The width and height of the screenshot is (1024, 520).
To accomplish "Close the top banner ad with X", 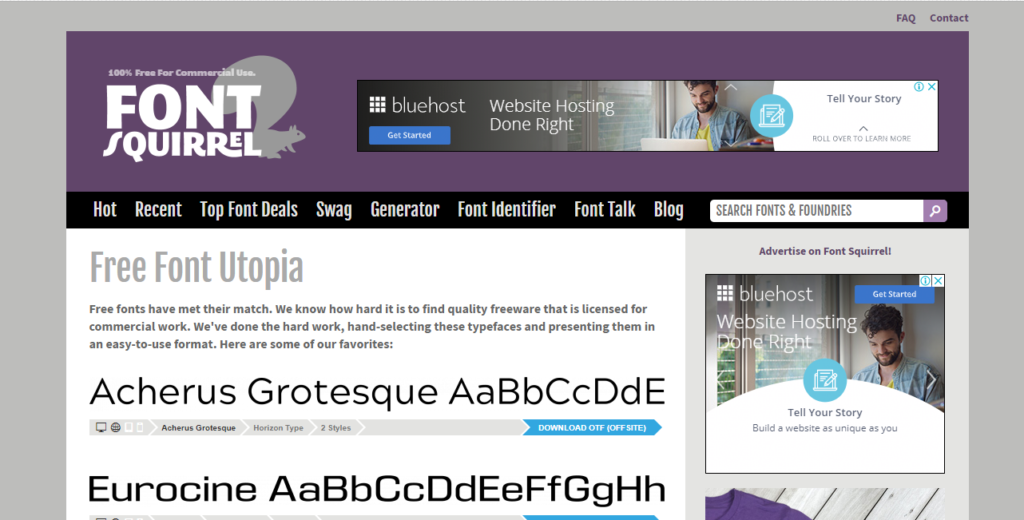I will [x=932, y=87].
